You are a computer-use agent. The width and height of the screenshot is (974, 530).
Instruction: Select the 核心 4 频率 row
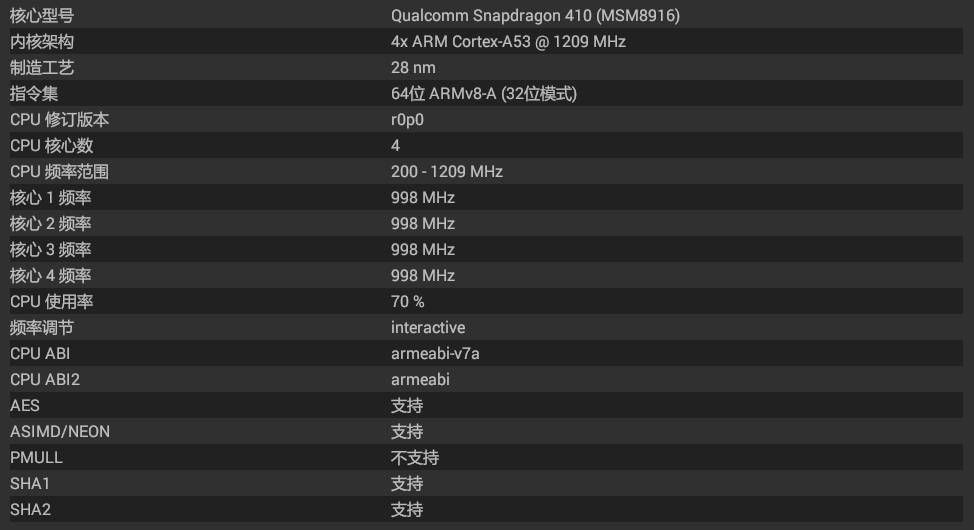(487, 276)
